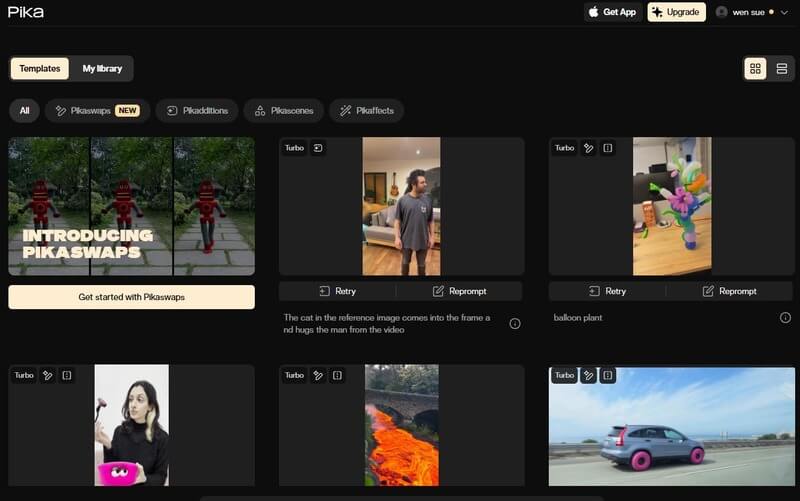Switch to list view layout
Viewport: 800px width, 501px height.
pyautogui.click(x=782, y=68)
